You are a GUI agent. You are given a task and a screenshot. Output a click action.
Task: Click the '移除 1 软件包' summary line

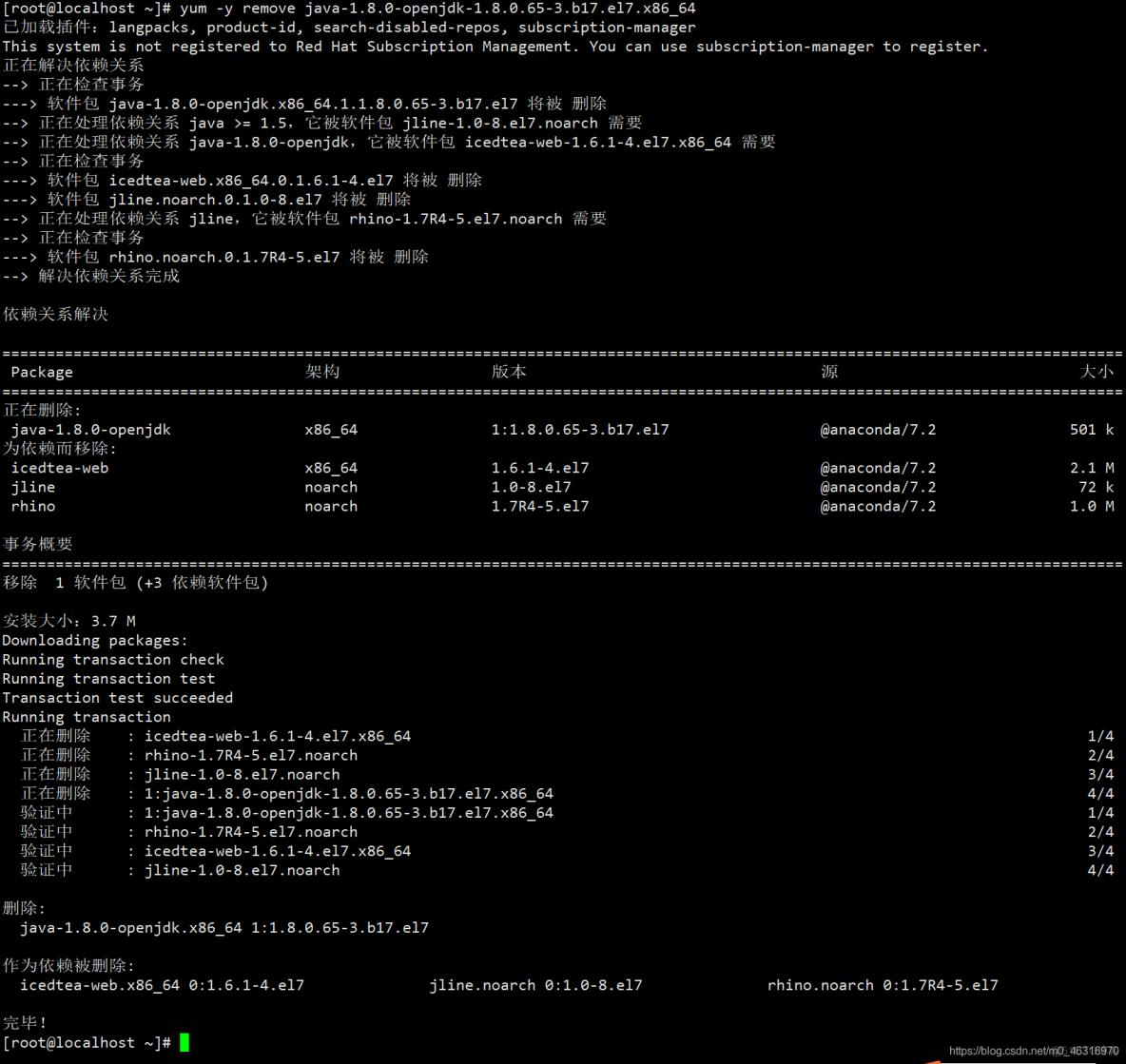[135, 583]
